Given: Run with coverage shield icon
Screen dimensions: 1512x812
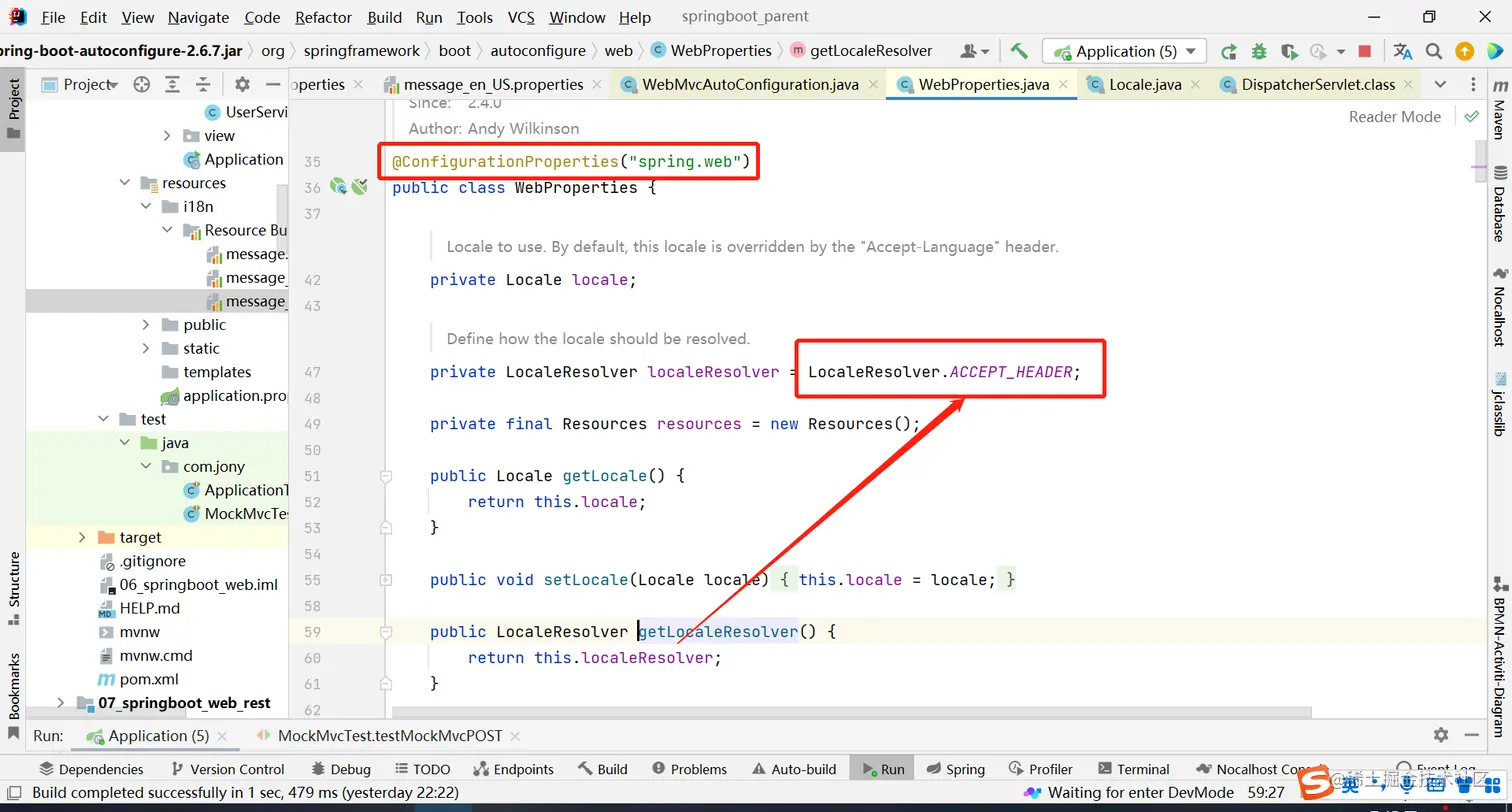Looking at the screenshot, I should [1289, 51].
